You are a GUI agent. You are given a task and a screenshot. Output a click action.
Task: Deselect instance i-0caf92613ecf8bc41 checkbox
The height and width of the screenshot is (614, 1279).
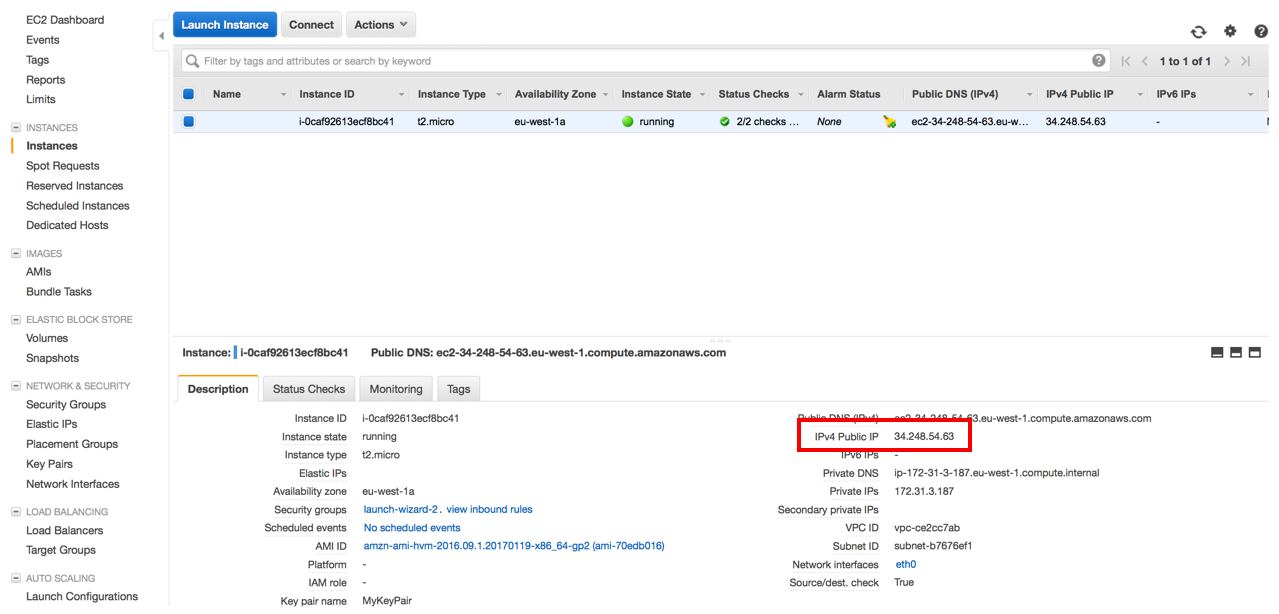pos(188,122)
